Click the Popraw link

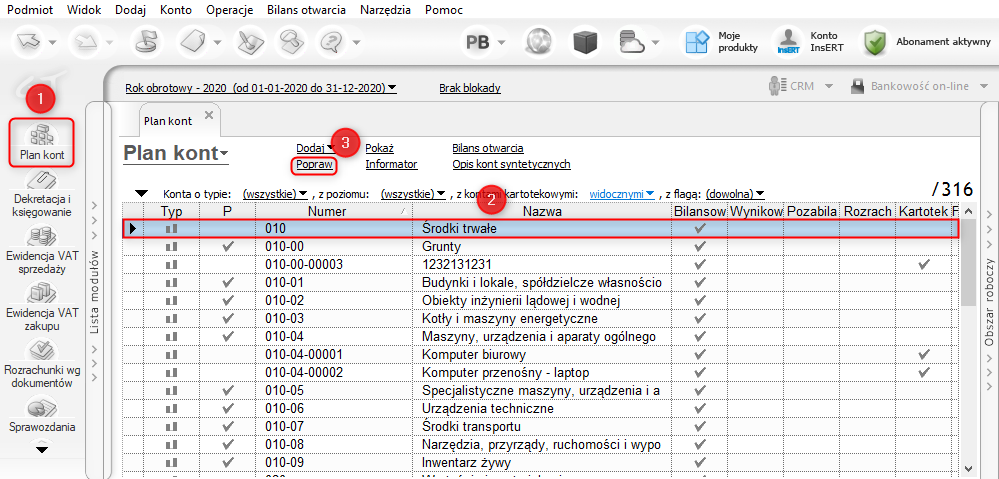[312, 164]
